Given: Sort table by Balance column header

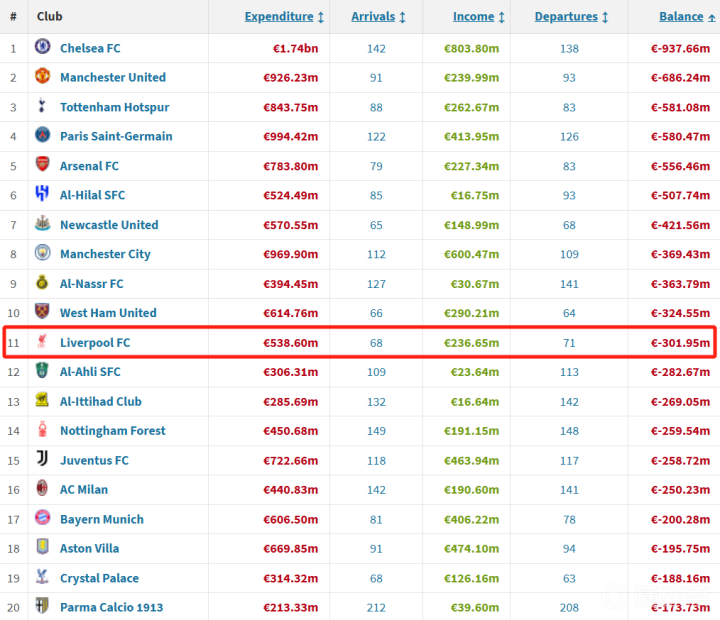Looking at the screenshot, I should 681,17.
